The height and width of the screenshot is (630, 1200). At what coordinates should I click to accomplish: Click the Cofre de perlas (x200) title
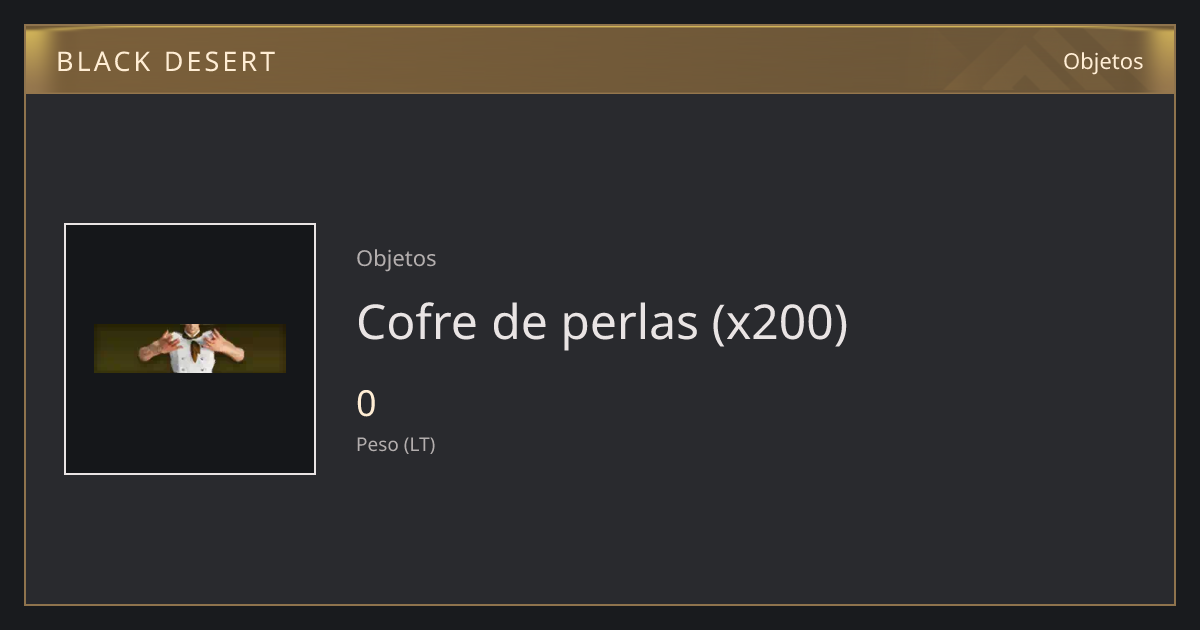(x=602, y=322)
